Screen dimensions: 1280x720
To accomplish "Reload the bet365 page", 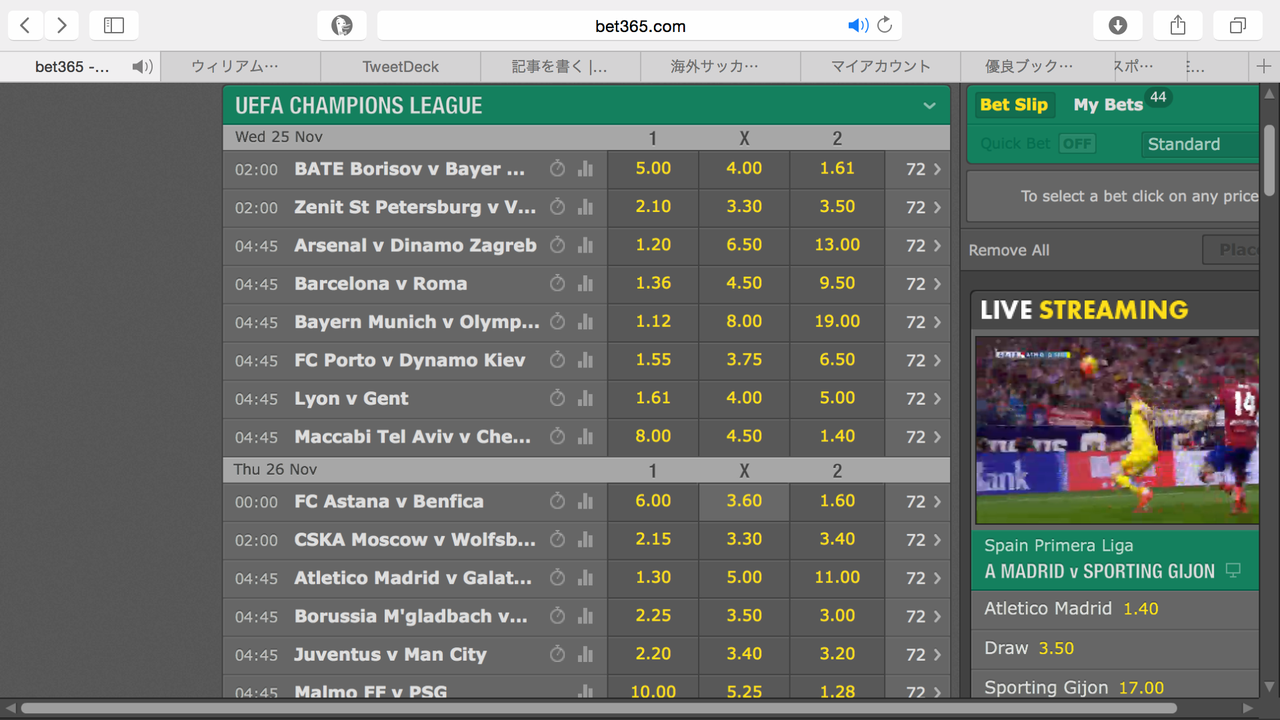I will [x=885, y=25].
